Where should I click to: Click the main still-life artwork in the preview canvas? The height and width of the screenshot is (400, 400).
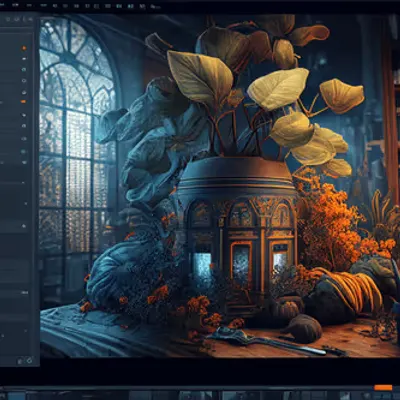click(x=219, y=186)
